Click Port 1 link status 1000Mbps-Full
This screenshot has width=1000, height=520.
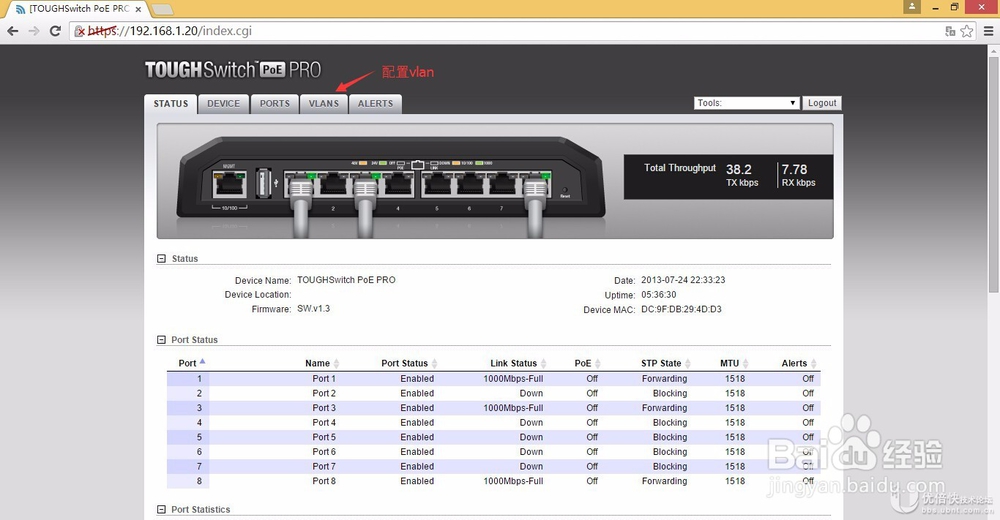pyautogui.click(x=513, y=378)
